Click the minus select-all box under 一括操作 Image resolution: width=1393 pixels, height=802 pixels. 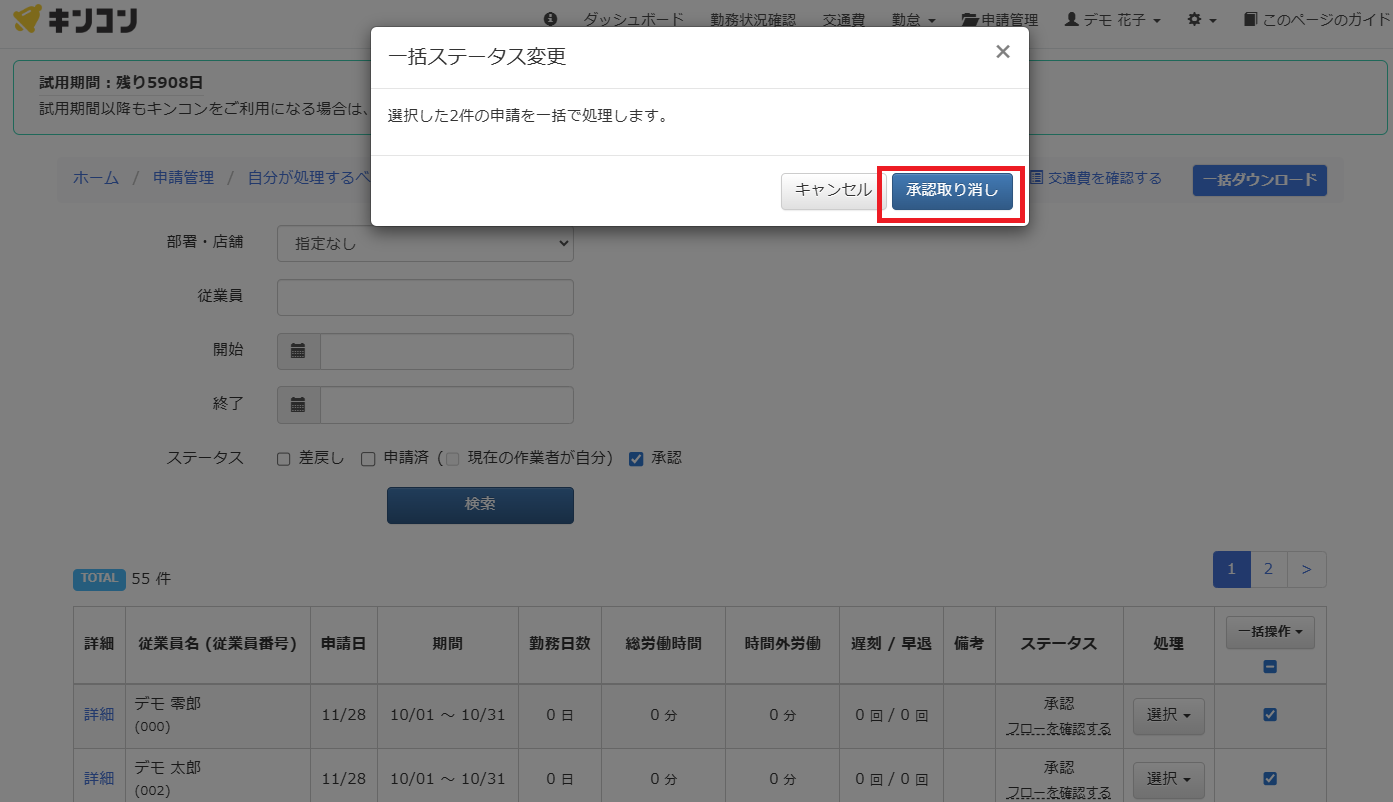pos(1270,667)
